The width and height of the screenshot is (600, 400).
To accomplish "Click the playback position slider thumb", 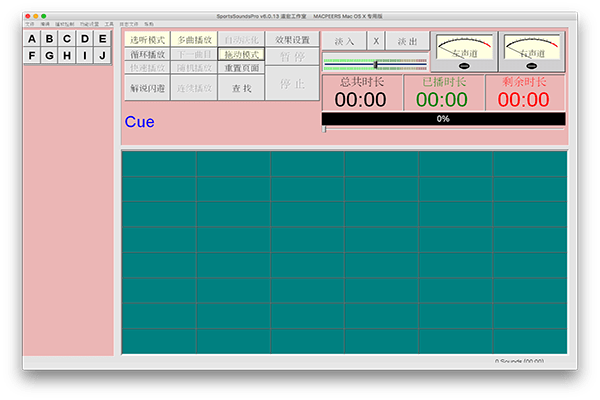I will point(324,129).
